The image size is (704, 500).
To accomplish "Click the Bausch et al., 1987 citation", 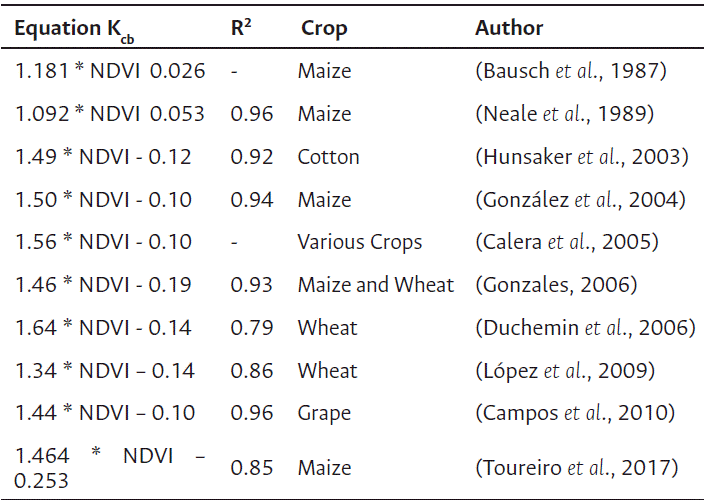I will [x=570, y=71].
